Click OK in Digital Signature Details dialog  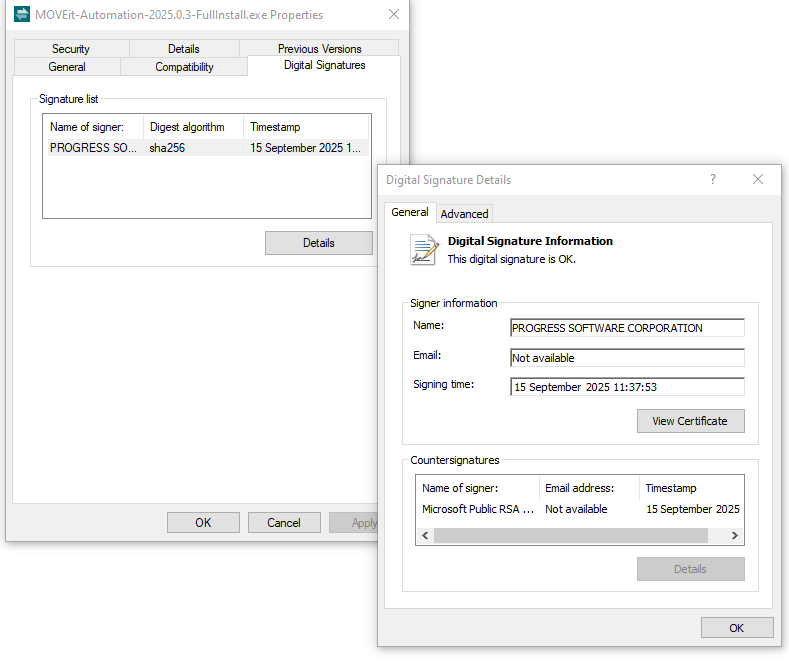tap(737, 628)
